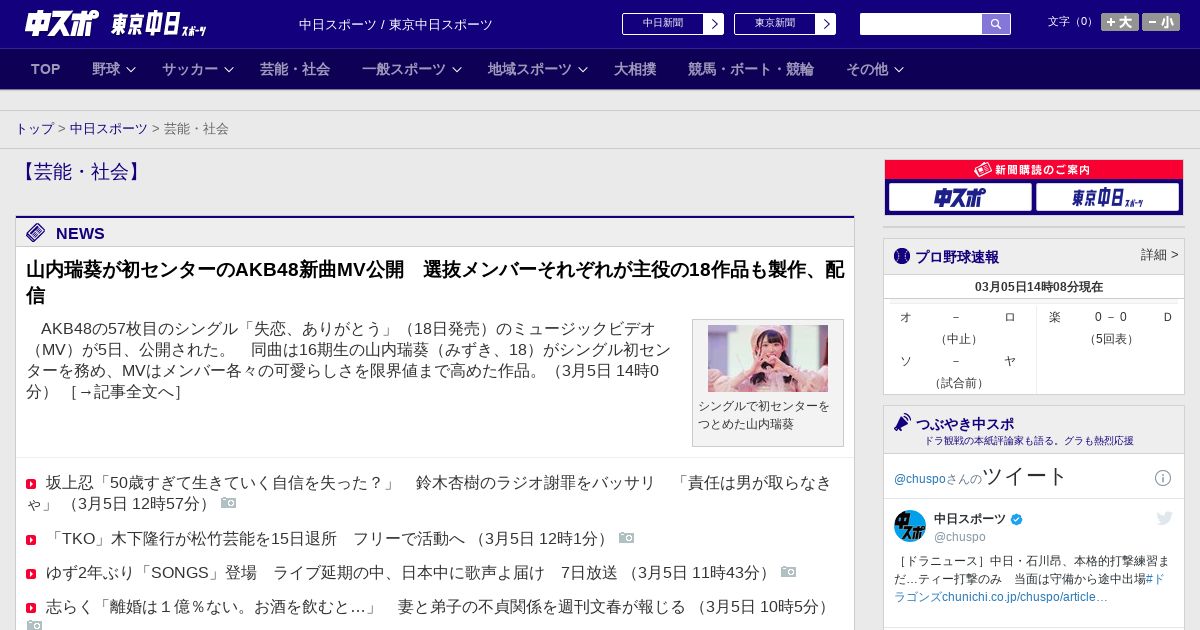Click the verified badge beside 中日スポーツ

[1017, 520]
